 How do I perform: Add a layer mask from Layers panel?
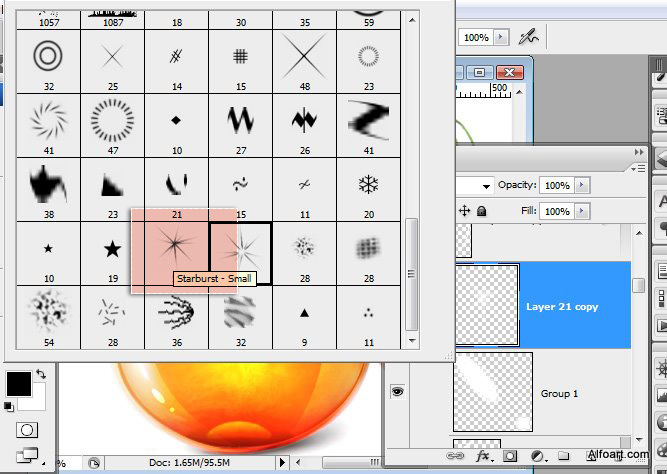pyautogui.click(x=512, y=457)
